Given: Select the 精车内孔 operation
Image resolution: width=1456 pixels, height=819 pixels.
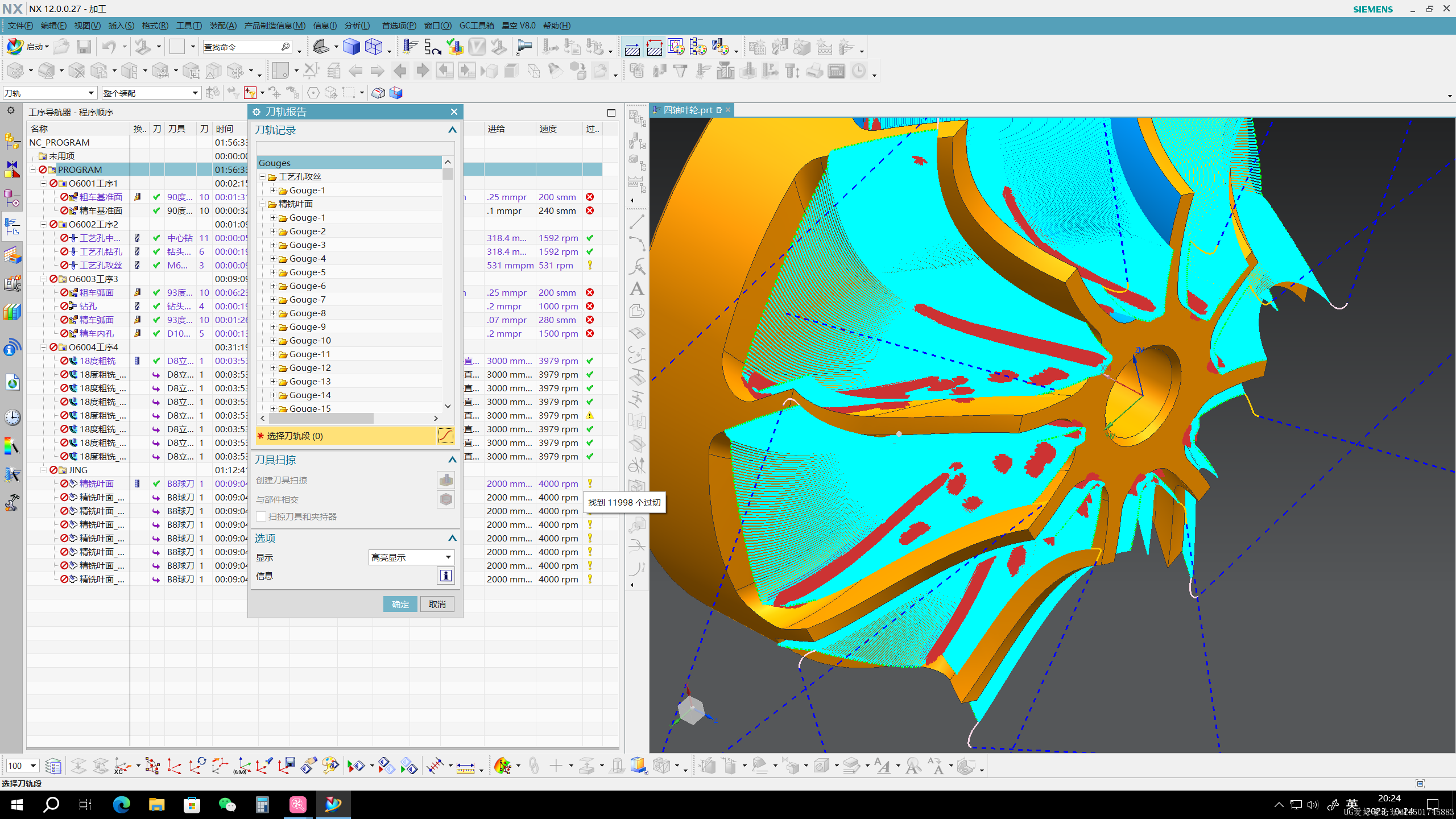Looking at the screenshot, I should [x=96, y=333].
